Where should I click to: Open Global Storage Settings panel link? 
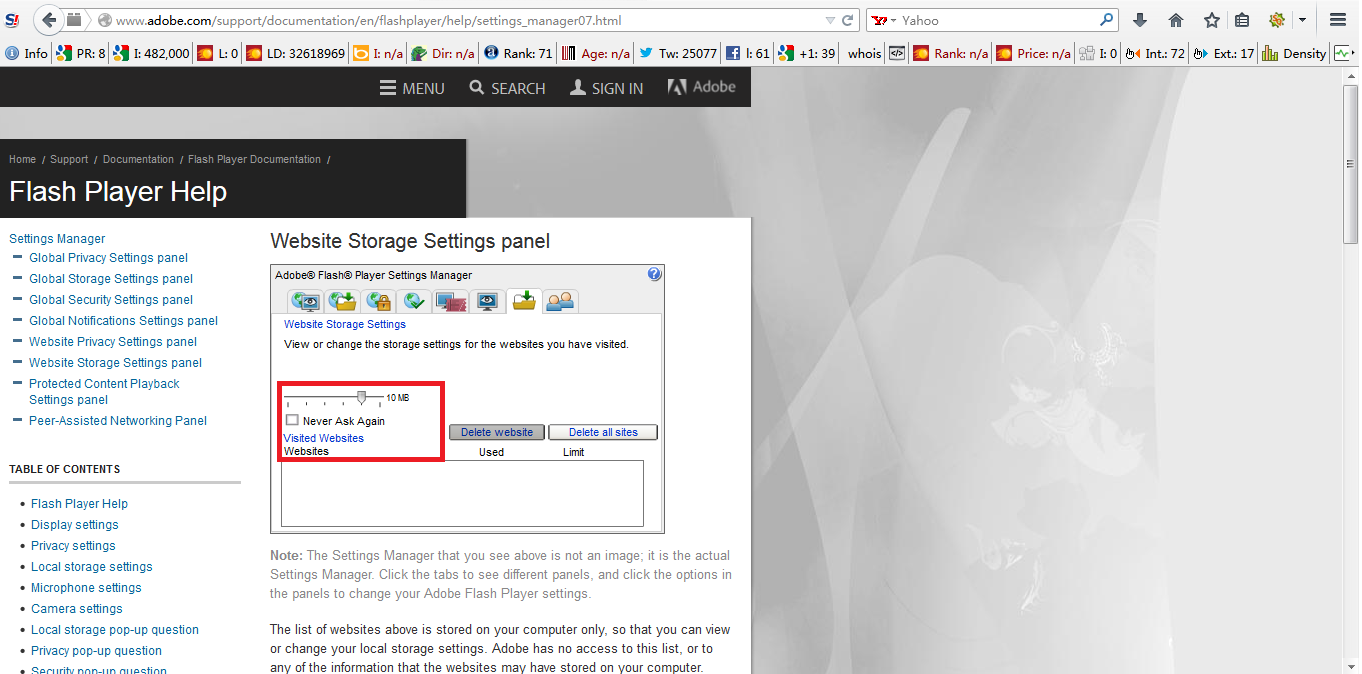coord(111,279)
